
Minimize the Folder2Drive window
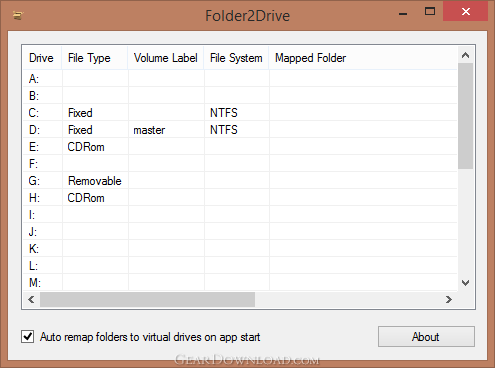[x=403, y=13]
